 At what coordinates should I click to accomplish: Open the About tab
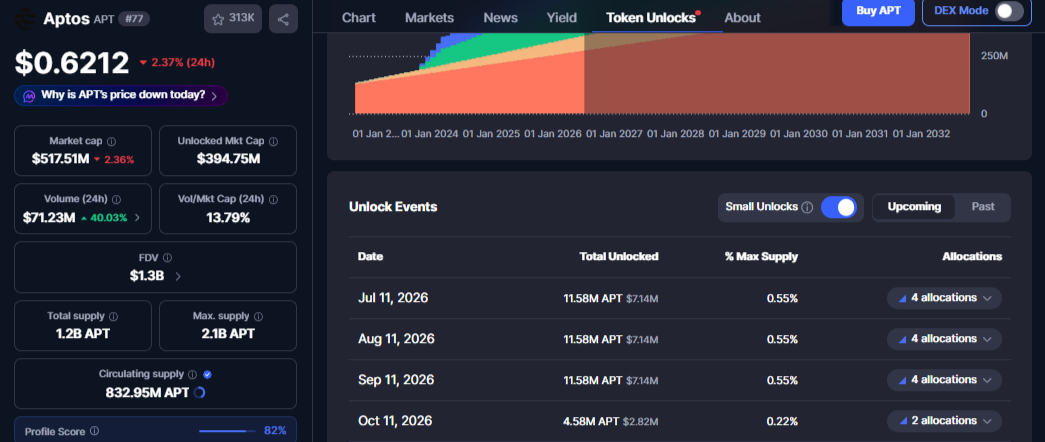pyautogui.click(x=742, y=18)
